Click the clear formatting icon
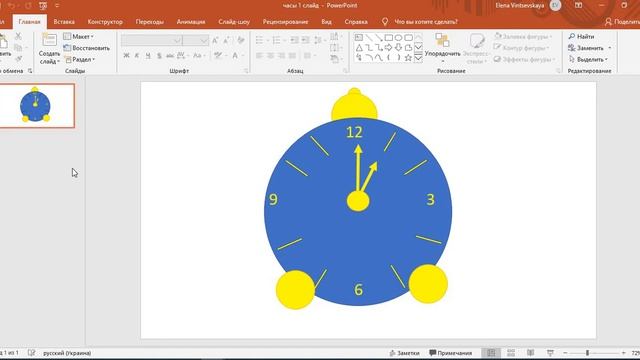The image size is (640, 360). click(241, 40)
